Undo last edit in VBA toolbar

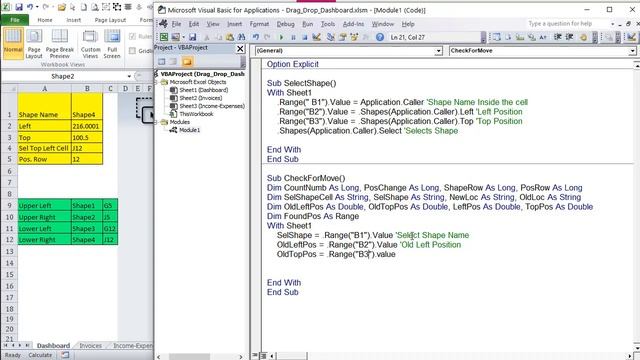(256, 37)
